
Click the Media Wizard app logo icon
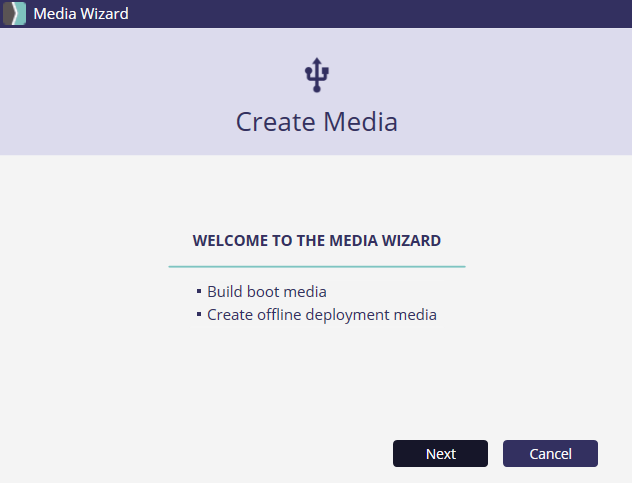tap(14, 14)
